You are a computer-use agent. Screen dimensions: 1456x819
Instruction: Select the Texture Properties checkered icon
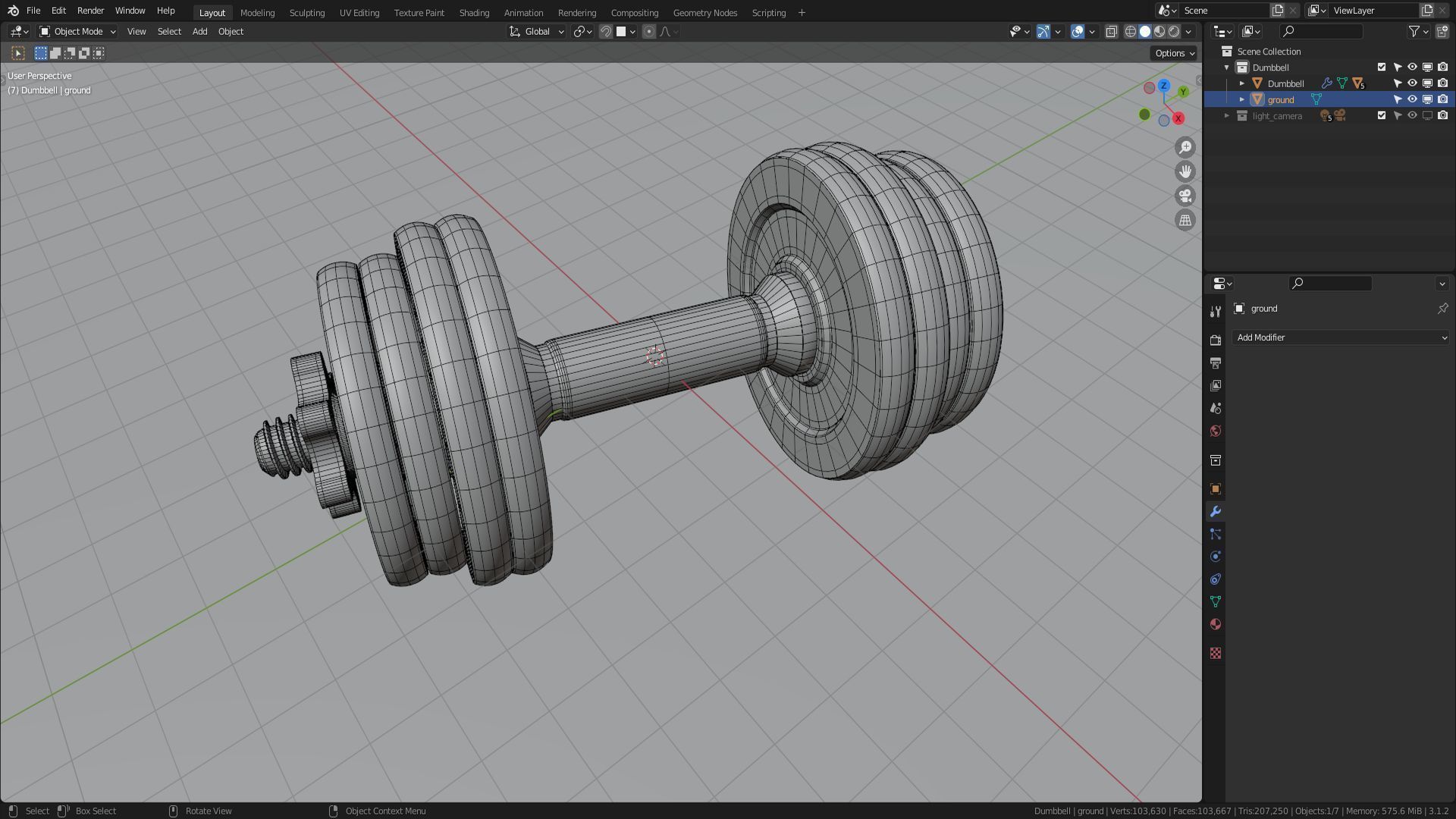tap(1216, 653)
